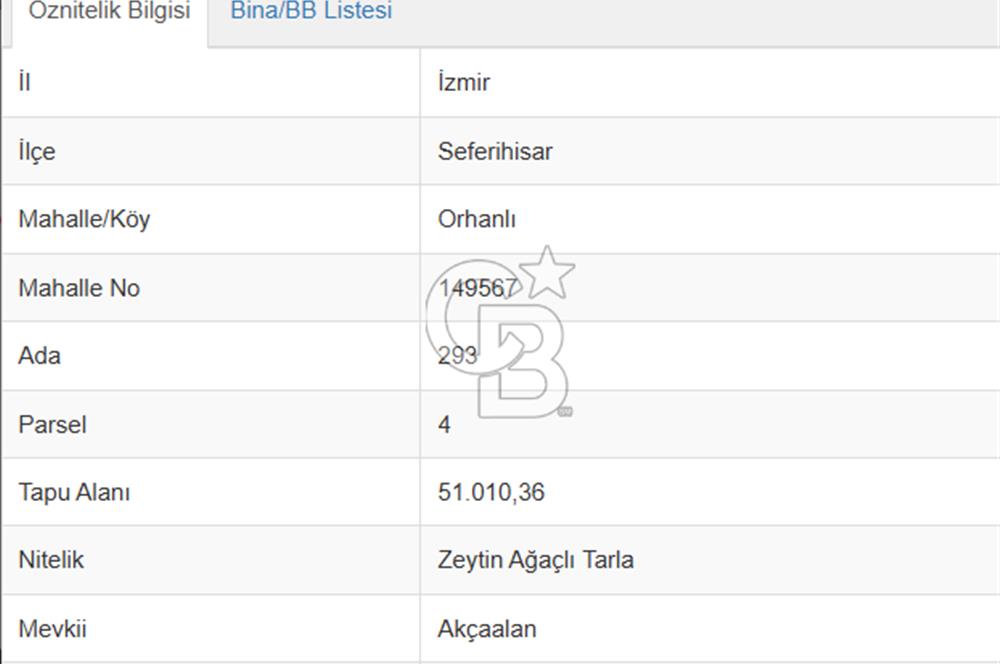Click the 149567 neighborhood number
The image size is (1000, 664).
click(477, 288)
